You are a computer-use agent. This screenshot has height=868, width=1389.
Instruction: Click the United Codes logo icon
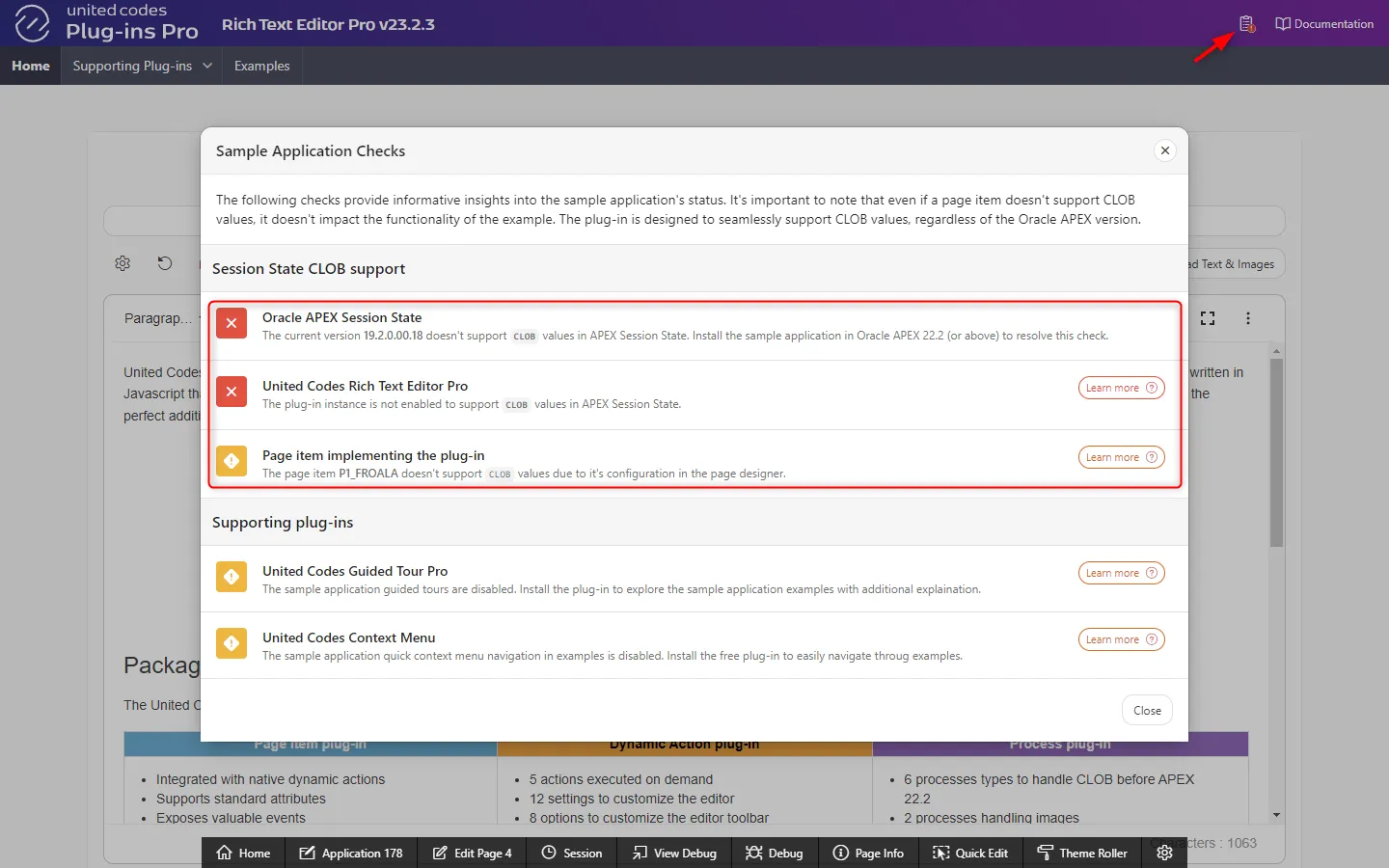(32, 23)
